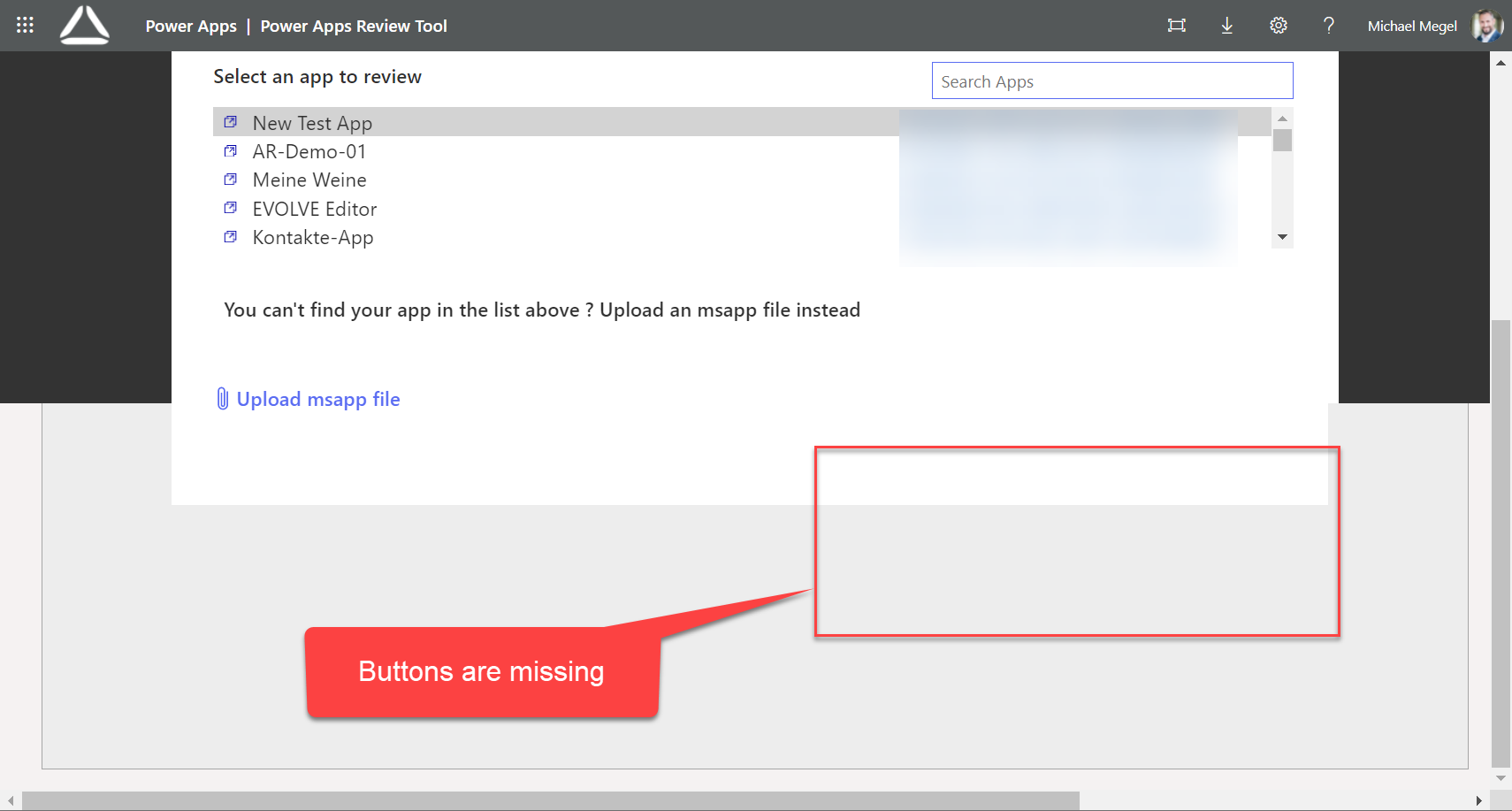The height and width of the screenshot is (811, 1512).
Task: Click the Power Apps Review Tool title
Action: [354, 26]
